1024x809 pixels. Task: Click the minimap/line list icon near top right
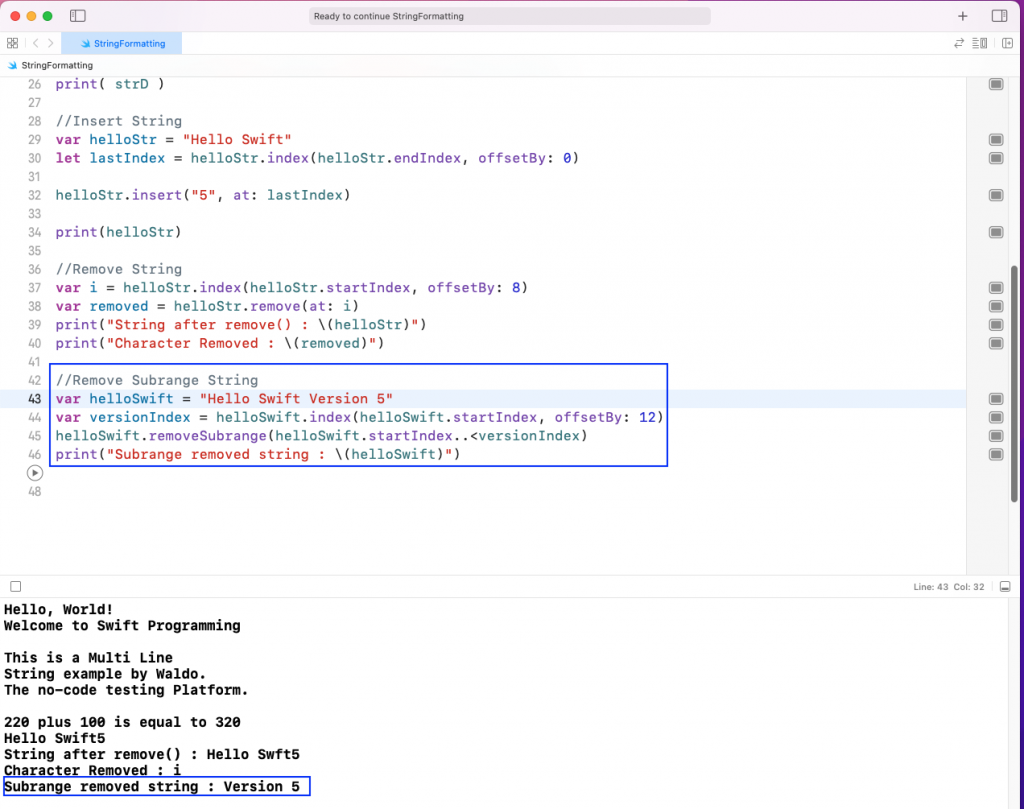[x=980, y=43]
